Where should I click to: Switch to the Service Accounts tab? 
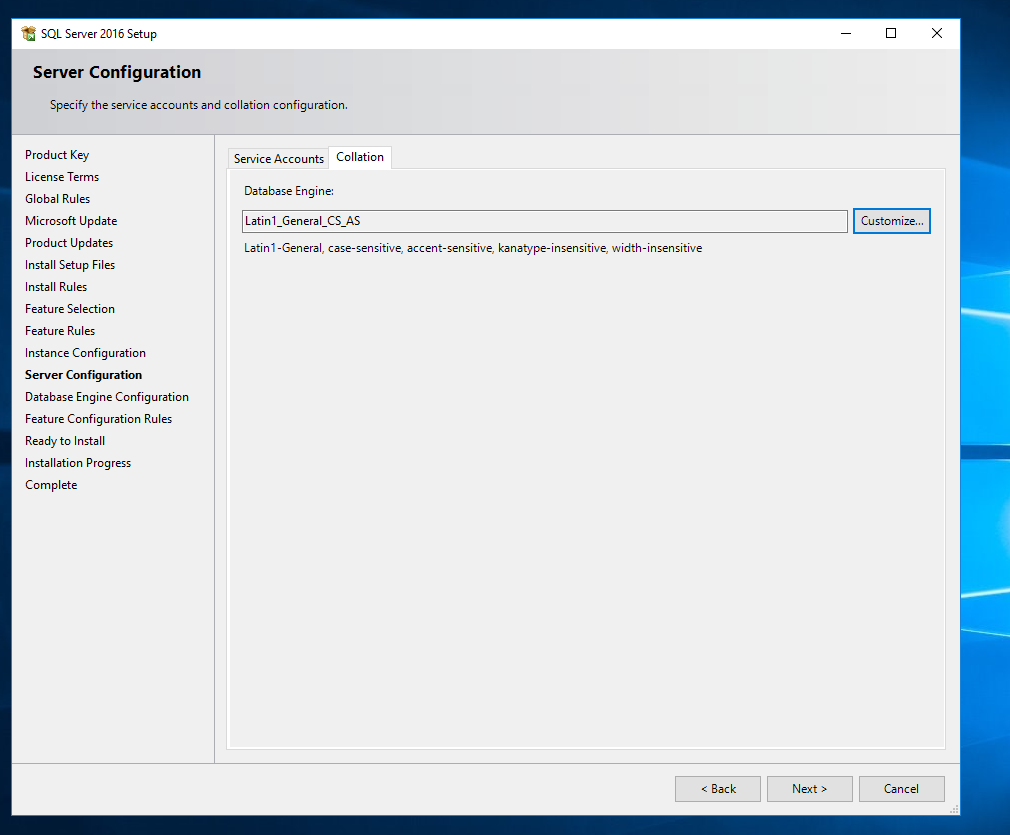coord(278,159)
